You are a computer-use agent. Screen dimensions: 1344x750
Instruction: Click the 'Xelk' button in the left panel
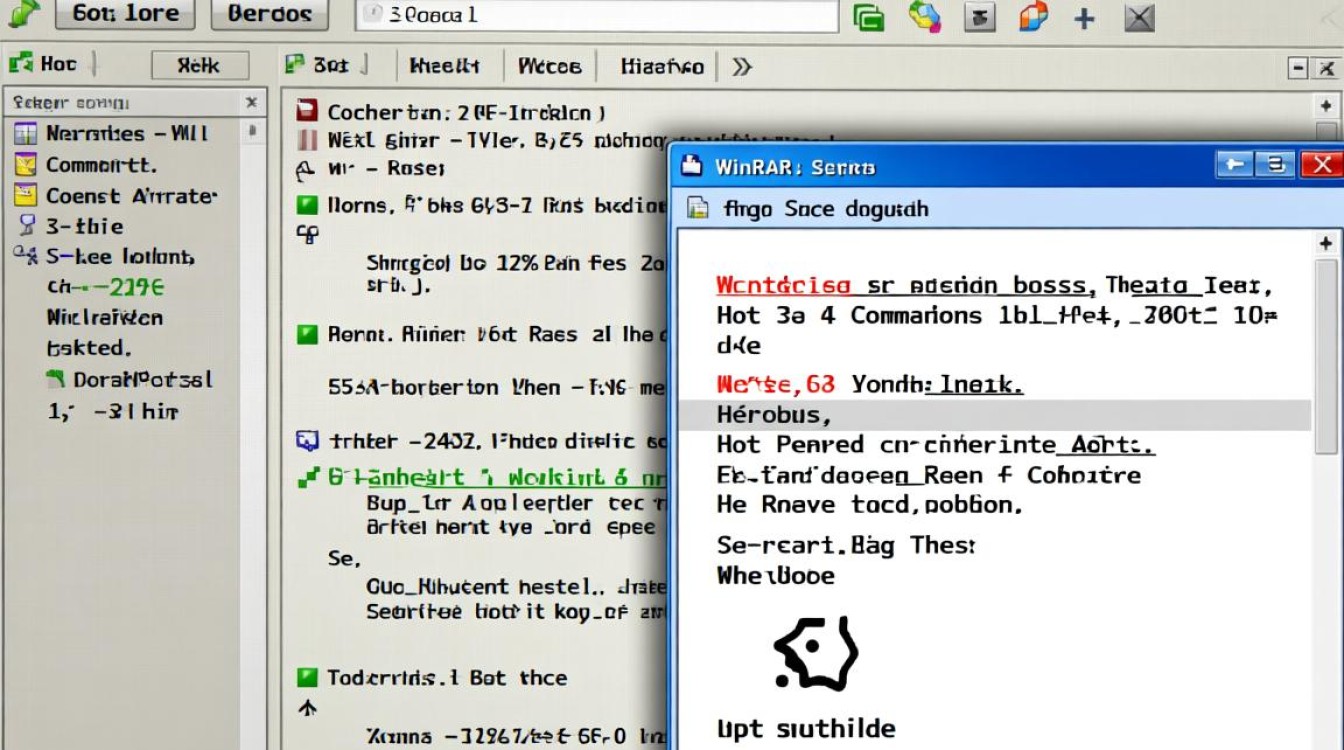tap(199, 66)
